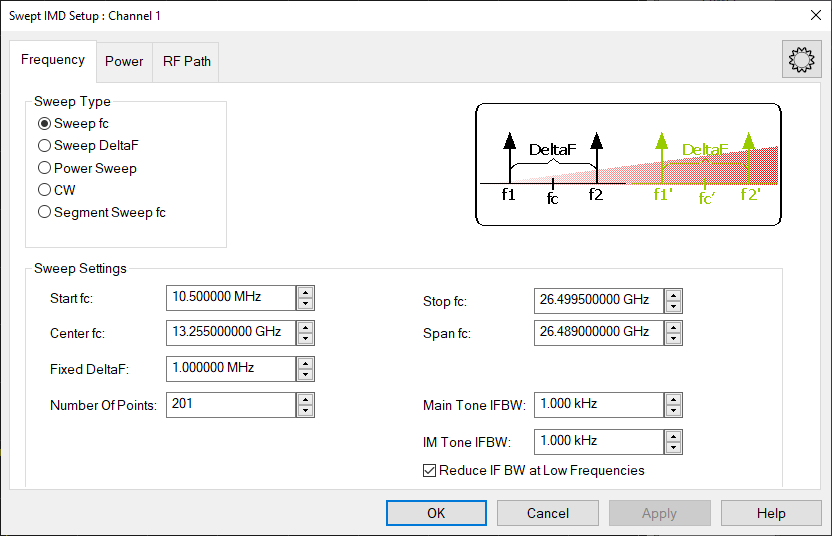Toggle Reduce IF BW at Low Frequencies
832x536 pixels.
point(431,471)
